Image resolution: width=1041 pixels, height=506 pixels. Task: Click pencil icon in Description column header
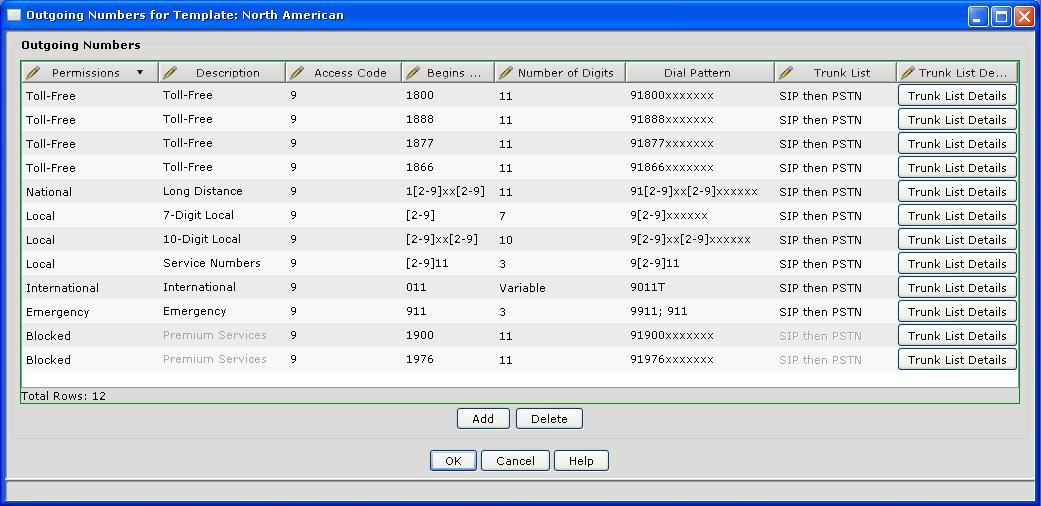point(170,72)
